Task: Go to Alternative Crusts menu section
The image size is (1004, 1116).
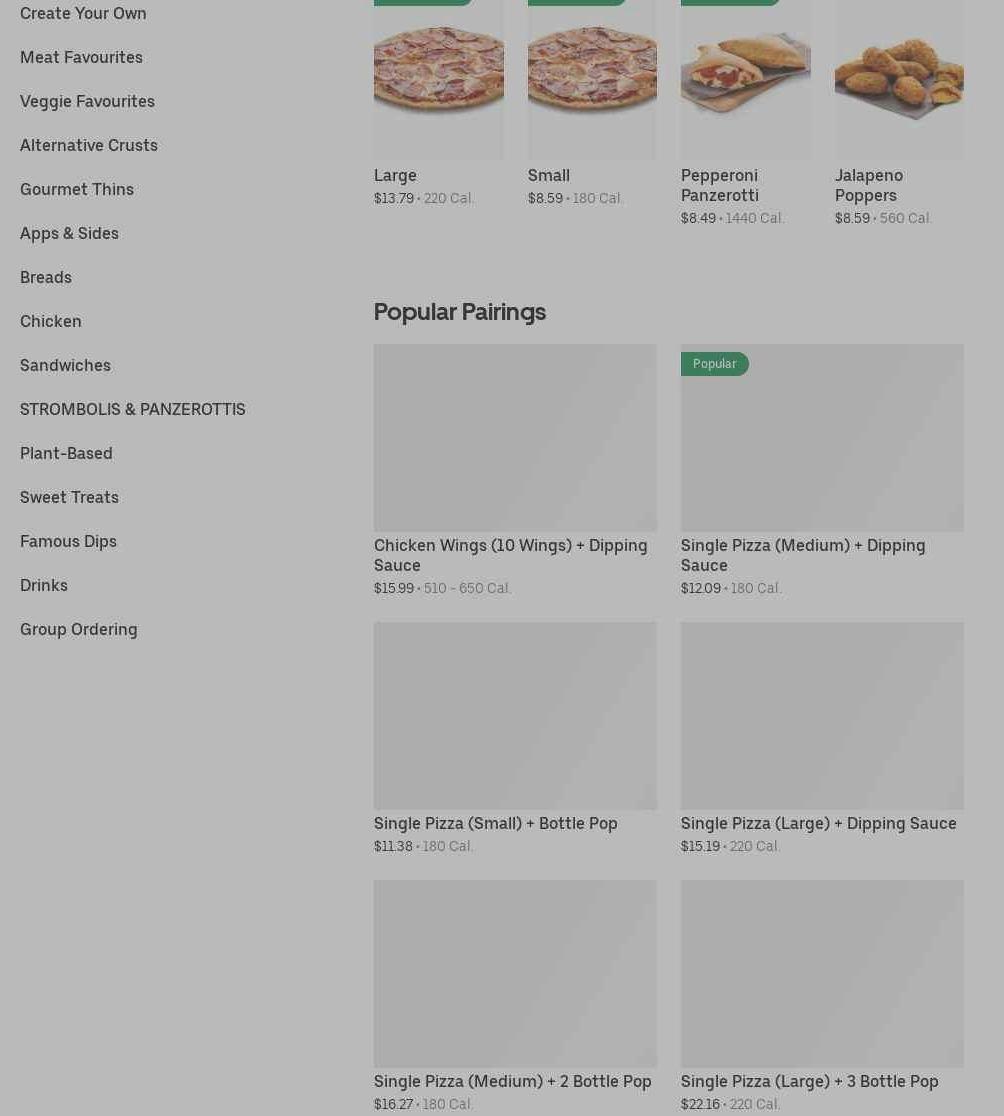Action: click(x=89, y=145)
